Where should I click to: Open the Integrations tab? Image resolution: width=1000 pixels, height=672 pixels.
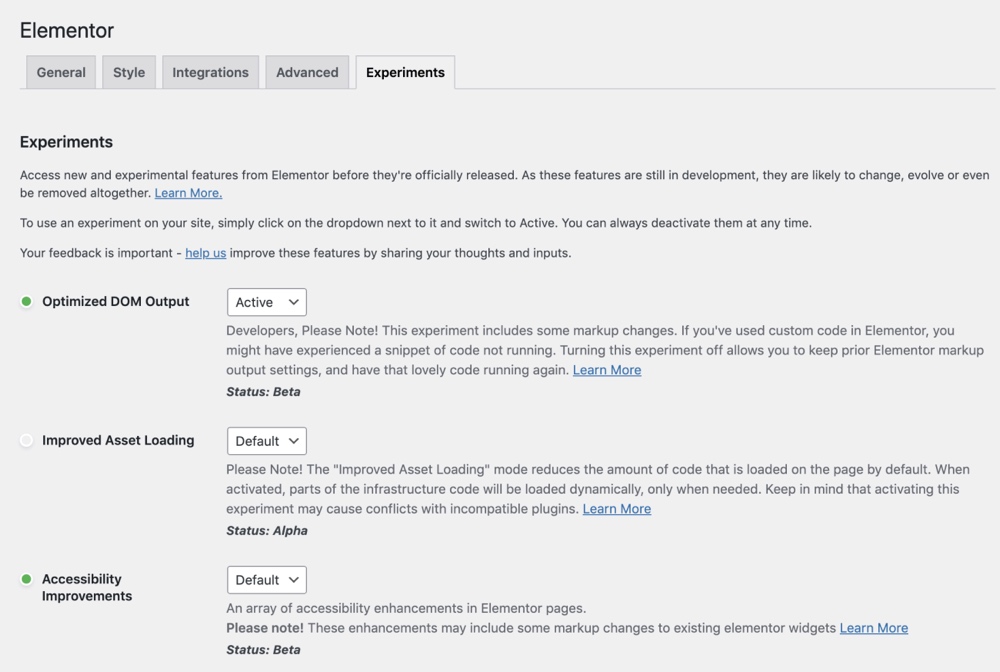[210, 72]
